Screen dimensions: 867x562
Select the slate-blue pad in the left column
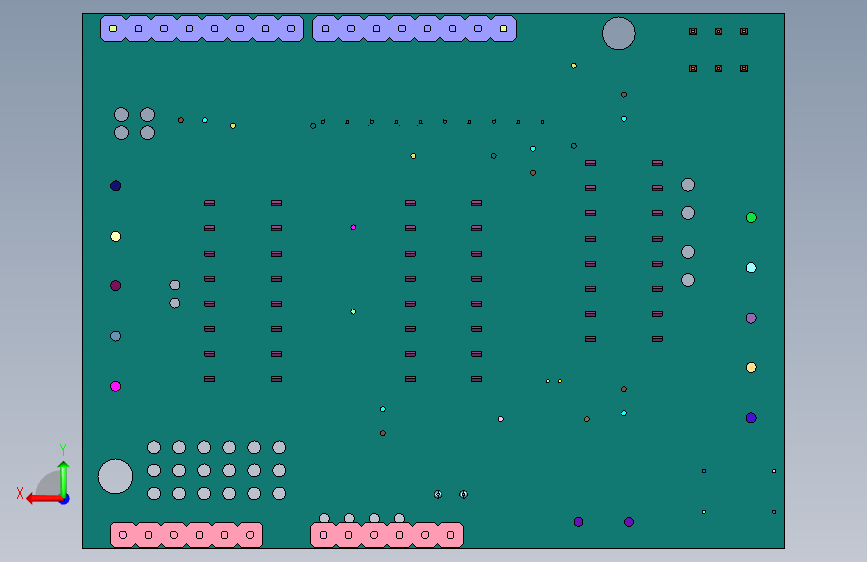[x=116, y=336]
